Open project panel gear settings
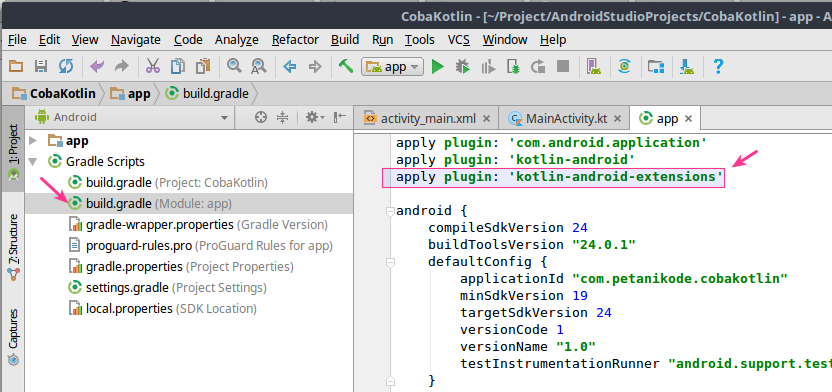Viewport: 832px width, 392px height. 315,117
